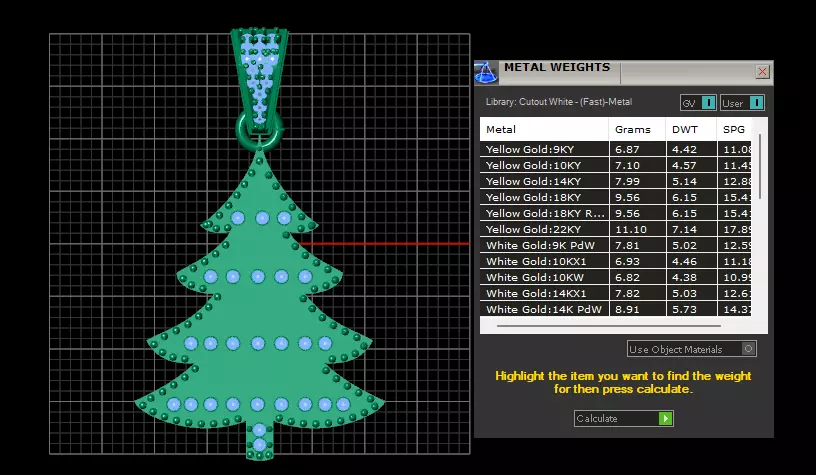Screen dimensions: 816x475
Task: Select the White Gold:9K PdW row
Action: 615,246
